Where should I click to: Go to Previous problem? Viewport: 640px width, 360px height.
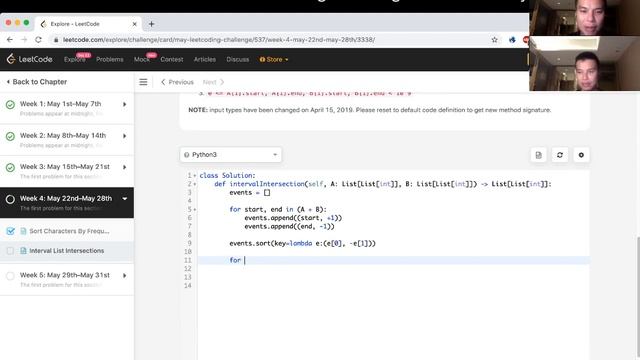pos(177,82)
